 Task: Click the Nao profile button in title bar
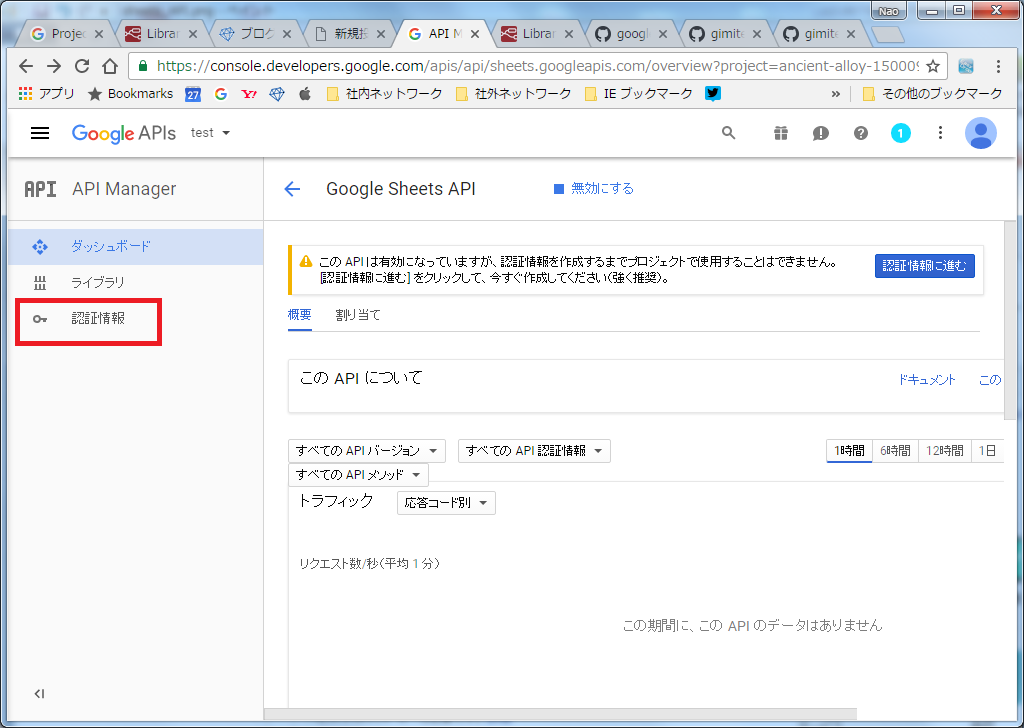click(888, 11)
